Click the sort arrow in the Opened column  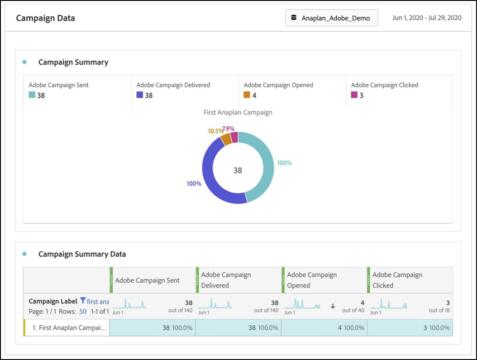tap(332, 306)
